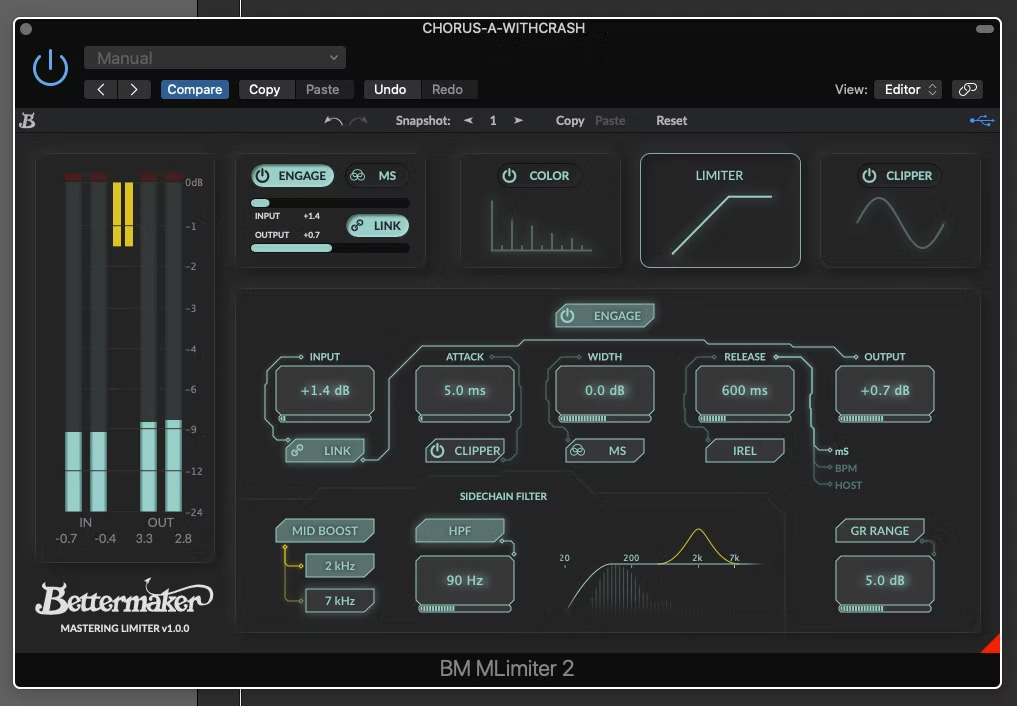The height and width of the screenshot is (706, 1017).
Task: Click the Bettermaker B logo icon
Action: 27,121
